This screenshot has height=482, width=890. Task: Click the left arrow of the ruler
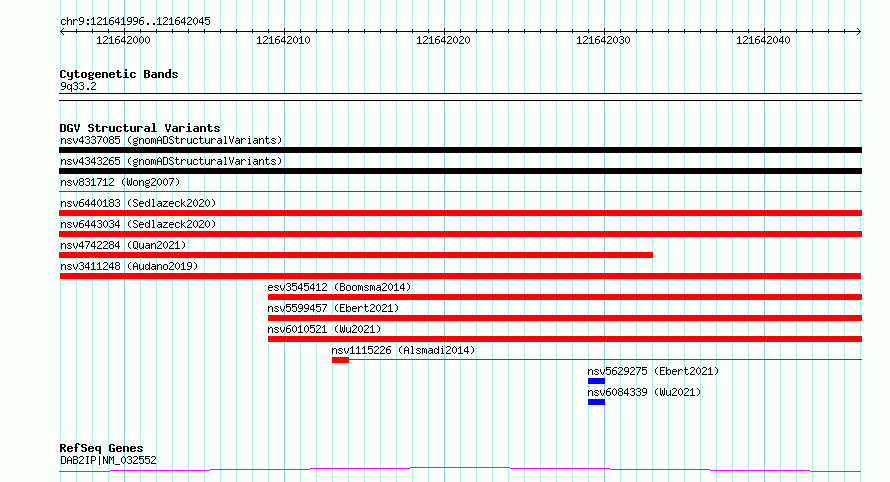click(x=62, y=32)
